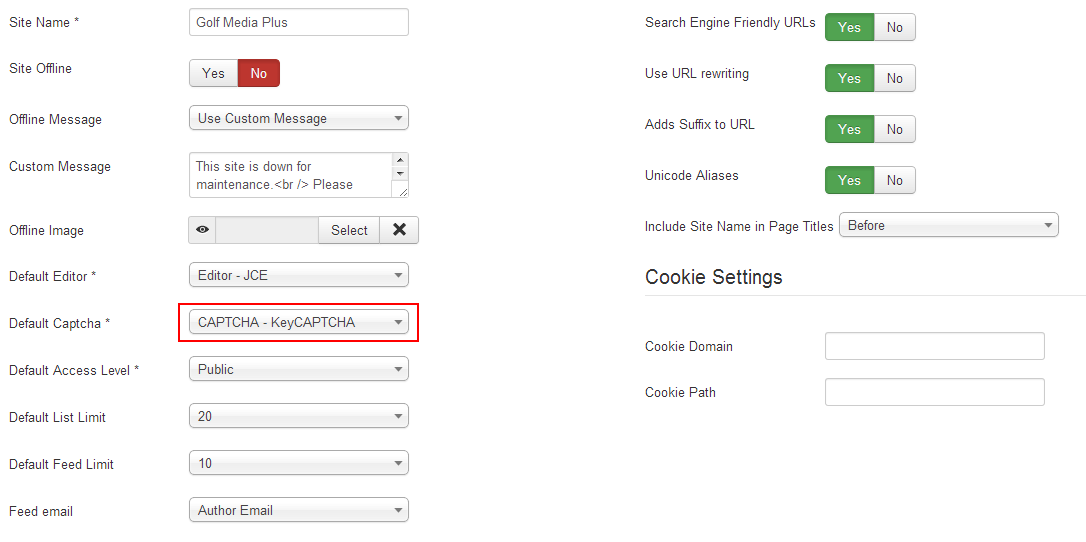Turn off Use URL rewriting
Viewport: 1086px width, 542px height.
click(x=895, y=78)
